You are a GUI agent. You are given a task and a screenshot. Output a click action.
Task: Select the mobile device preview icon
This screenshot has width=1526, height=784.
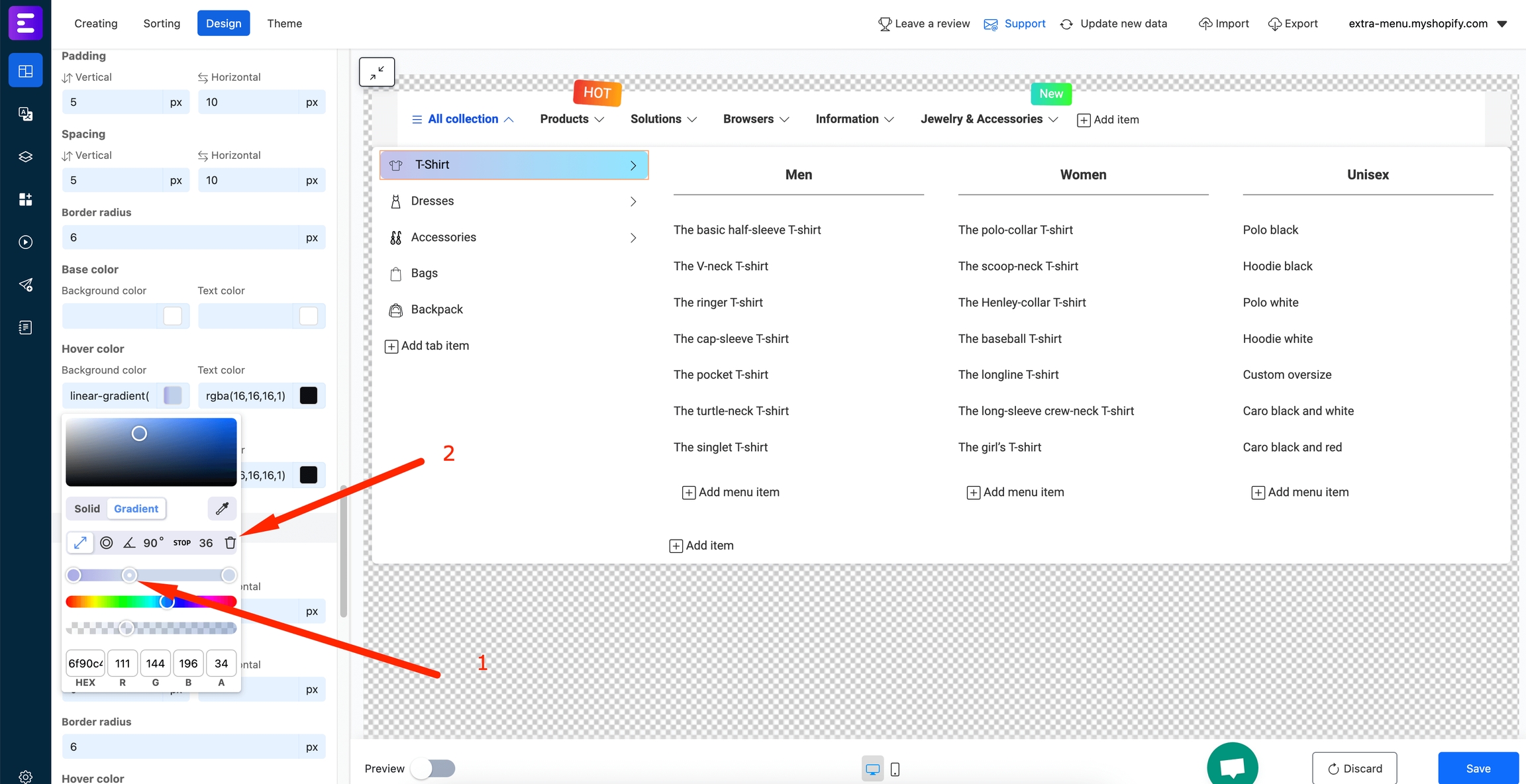click(895, 769)
